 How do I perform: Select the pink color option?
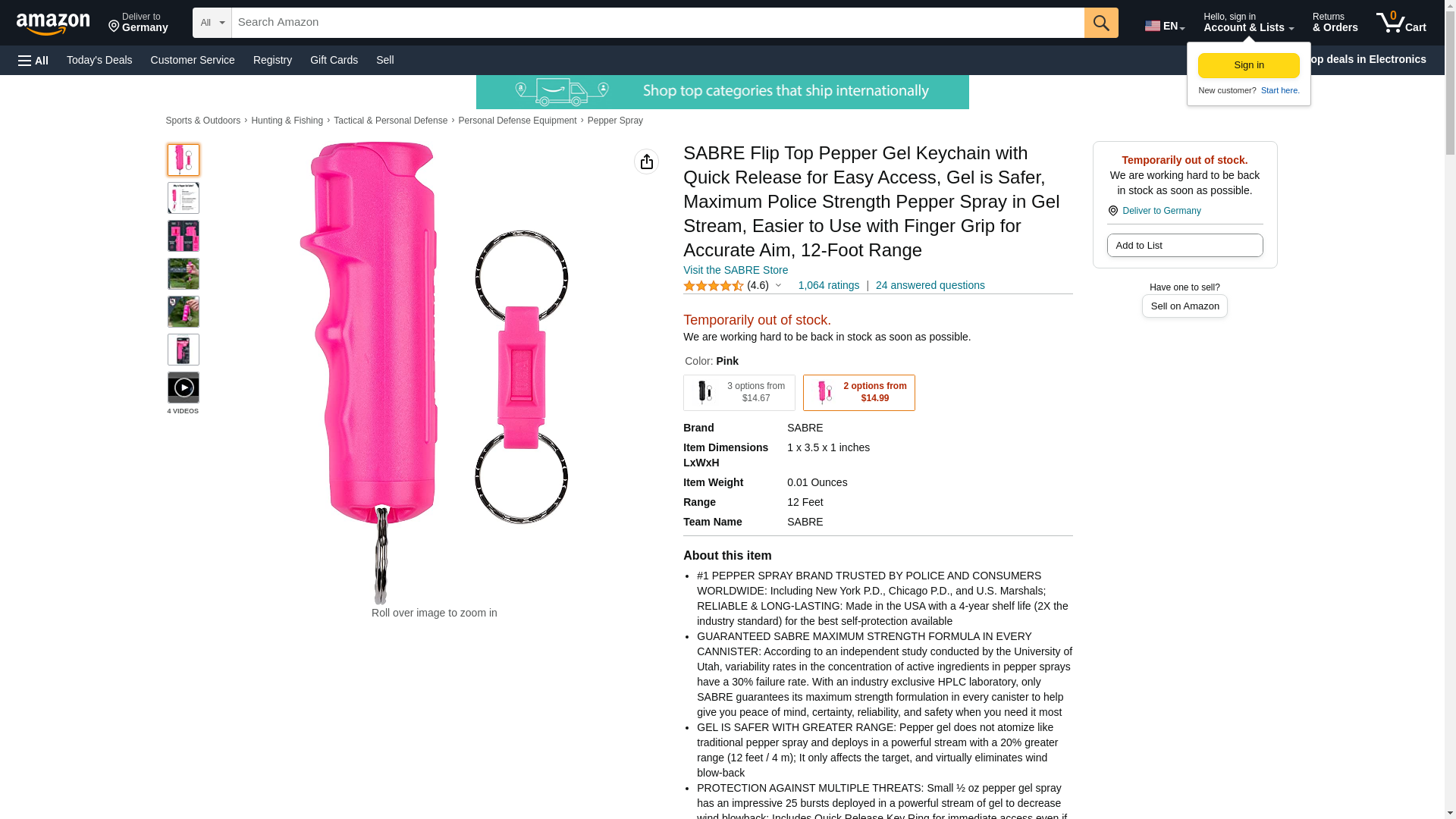(859, 393)
